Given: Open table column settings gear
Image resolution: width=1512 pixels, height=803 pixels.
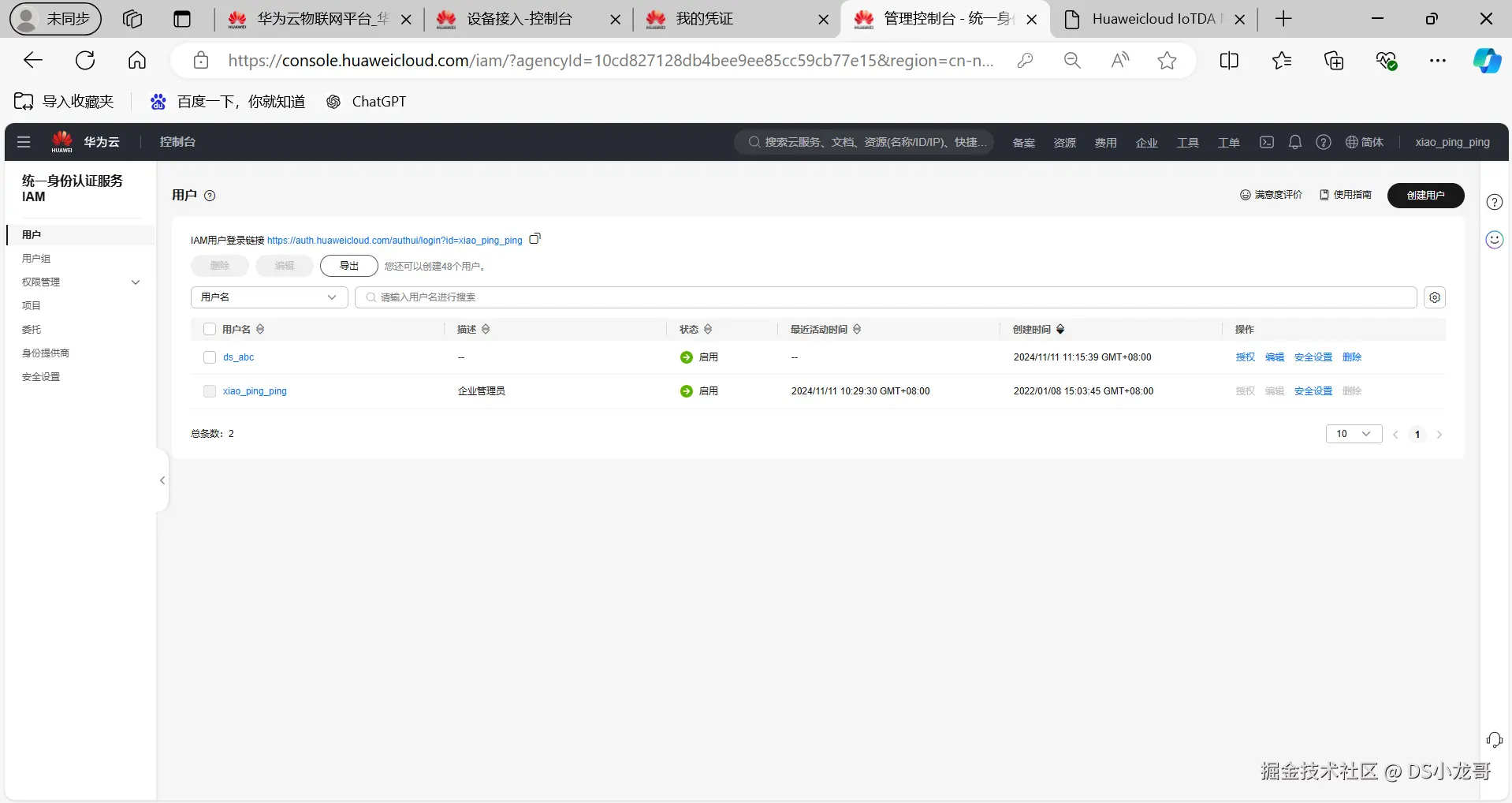Looking at the screenshot, I should pos(1435,297).
